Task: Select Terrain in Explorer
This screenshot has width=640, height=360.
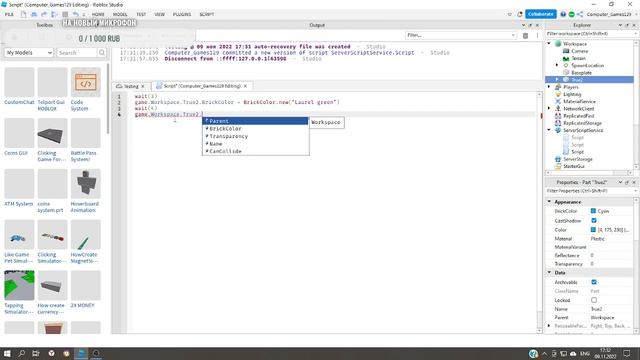Action: tap(578, 58)
